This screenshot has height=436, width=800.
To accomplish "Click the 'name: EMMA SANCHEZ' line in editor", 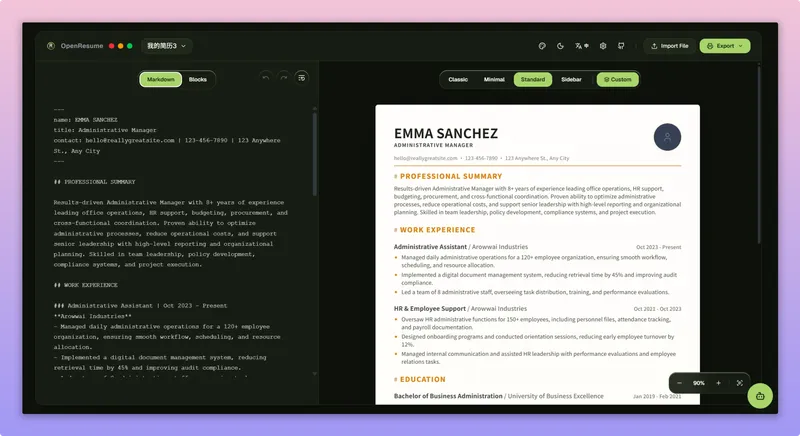I will (85, 120).
